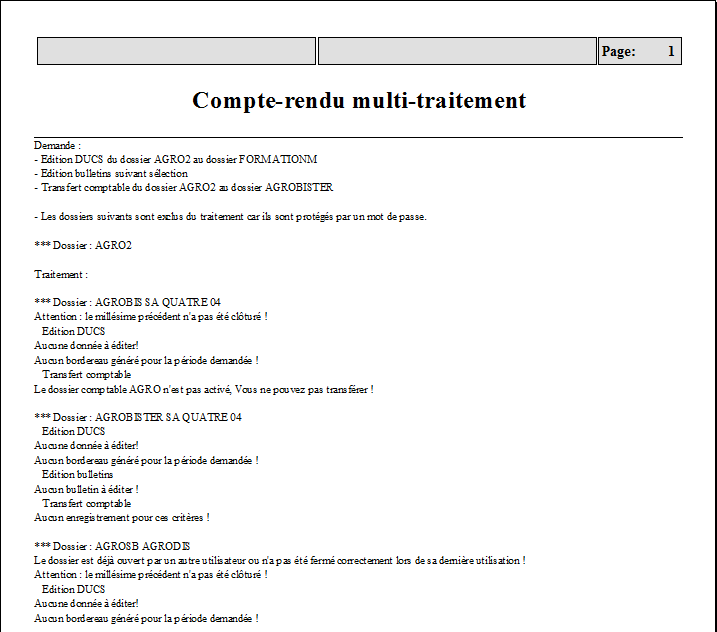The width and height of the screenshot is (717, 632).
Task: Click 'Aucun bulletin à éditer !' line
Action: point(86,489)
